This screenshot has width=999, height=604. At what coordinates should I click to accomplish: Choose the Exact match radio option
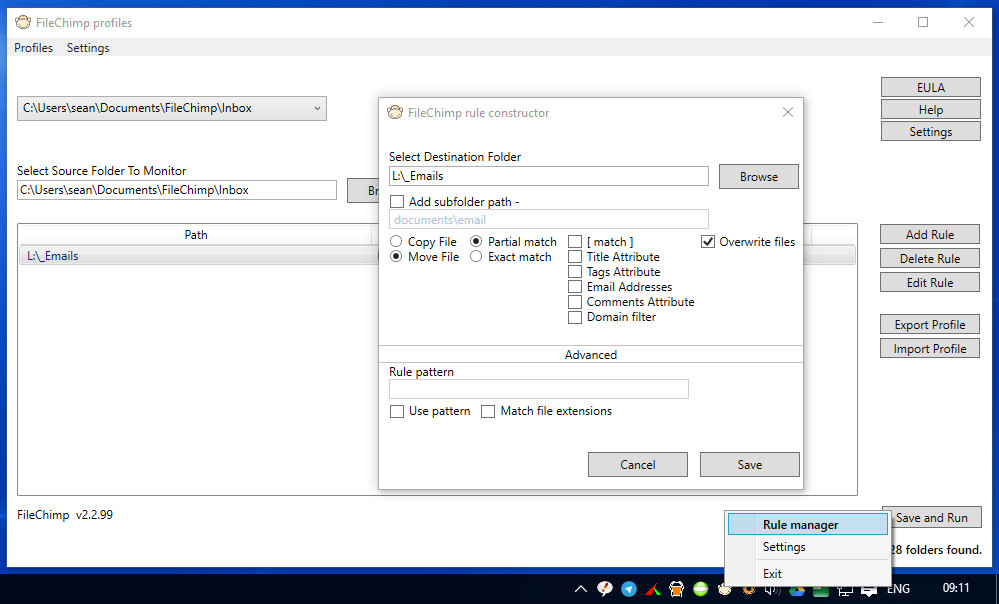(x=476, y=257)
